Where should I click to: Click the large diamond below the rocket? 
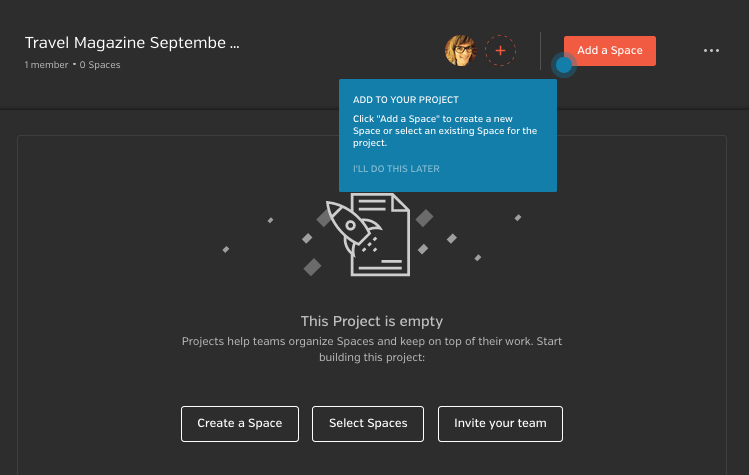point(312,267)
